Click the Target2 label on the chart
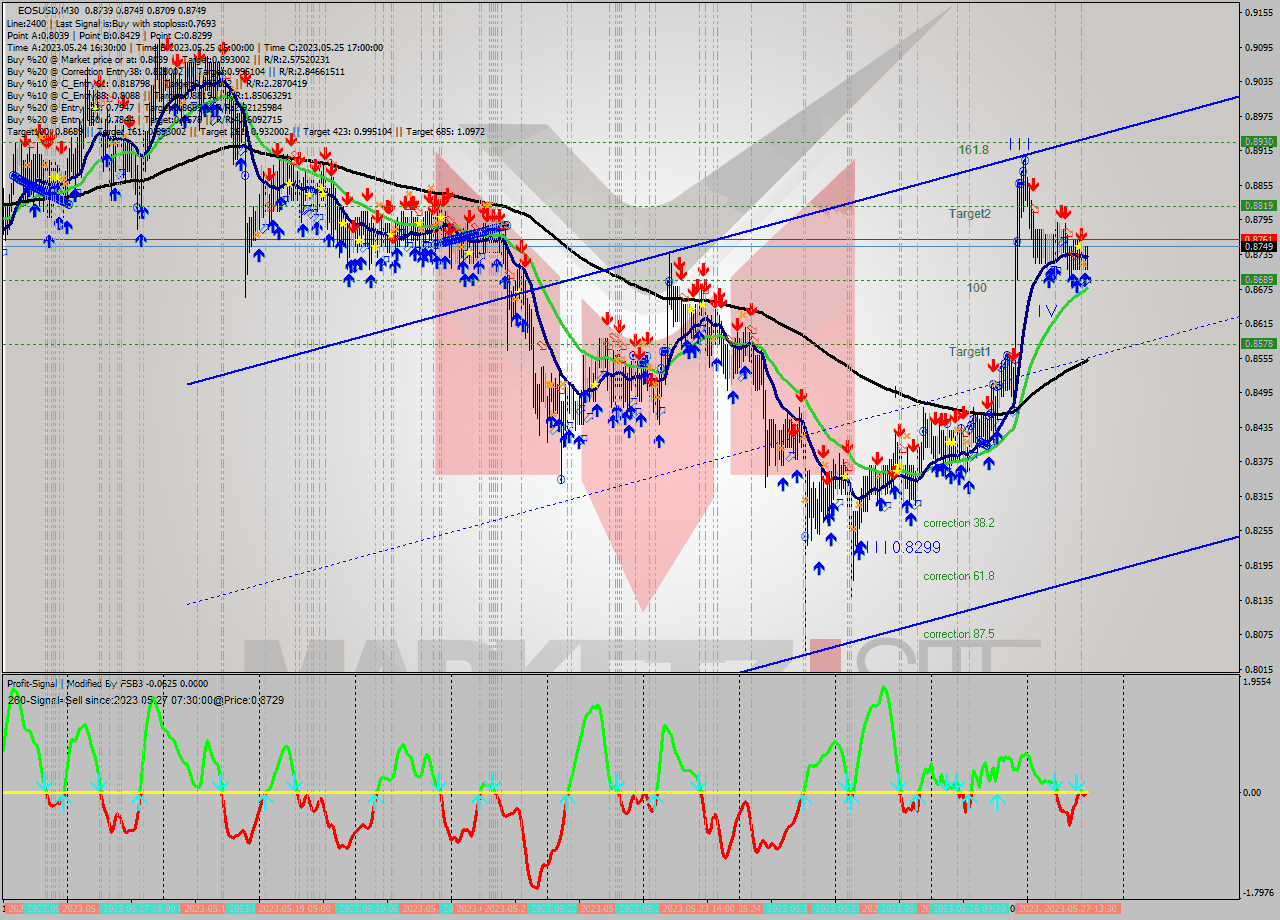Screen dimensions: 1280x920 [x=970, y=213]
